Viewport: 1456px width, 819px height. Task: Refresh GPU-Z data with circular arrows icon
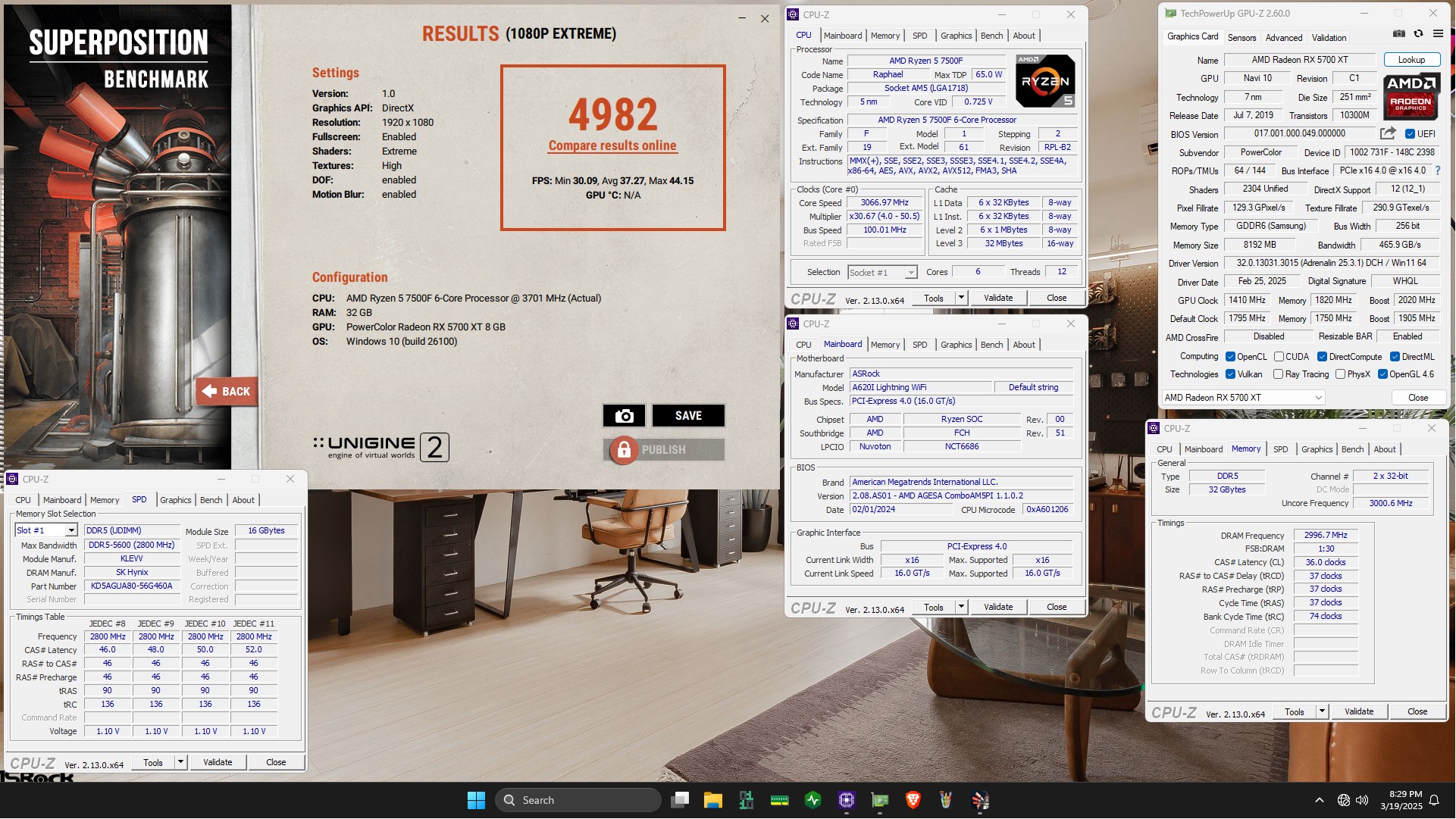pos(1418,34)
